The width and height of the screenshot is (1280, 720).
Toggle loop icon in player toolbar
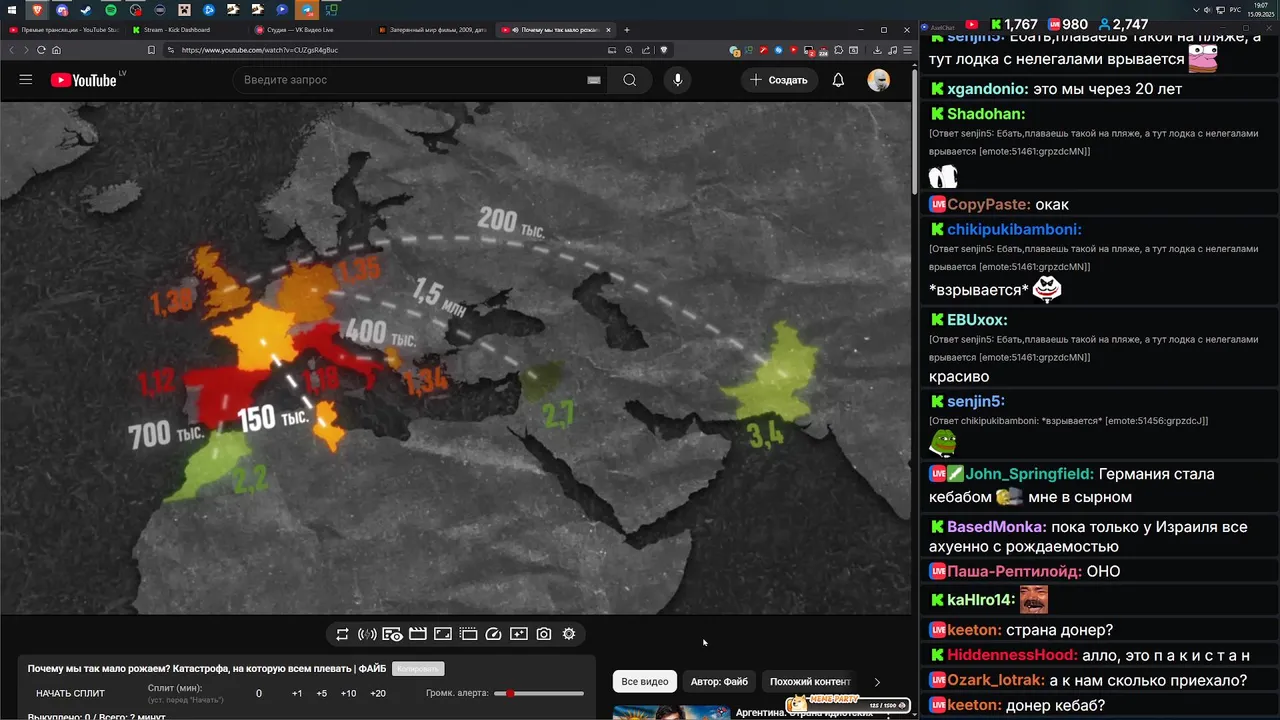pyautogui.click(x=342, y=634)
